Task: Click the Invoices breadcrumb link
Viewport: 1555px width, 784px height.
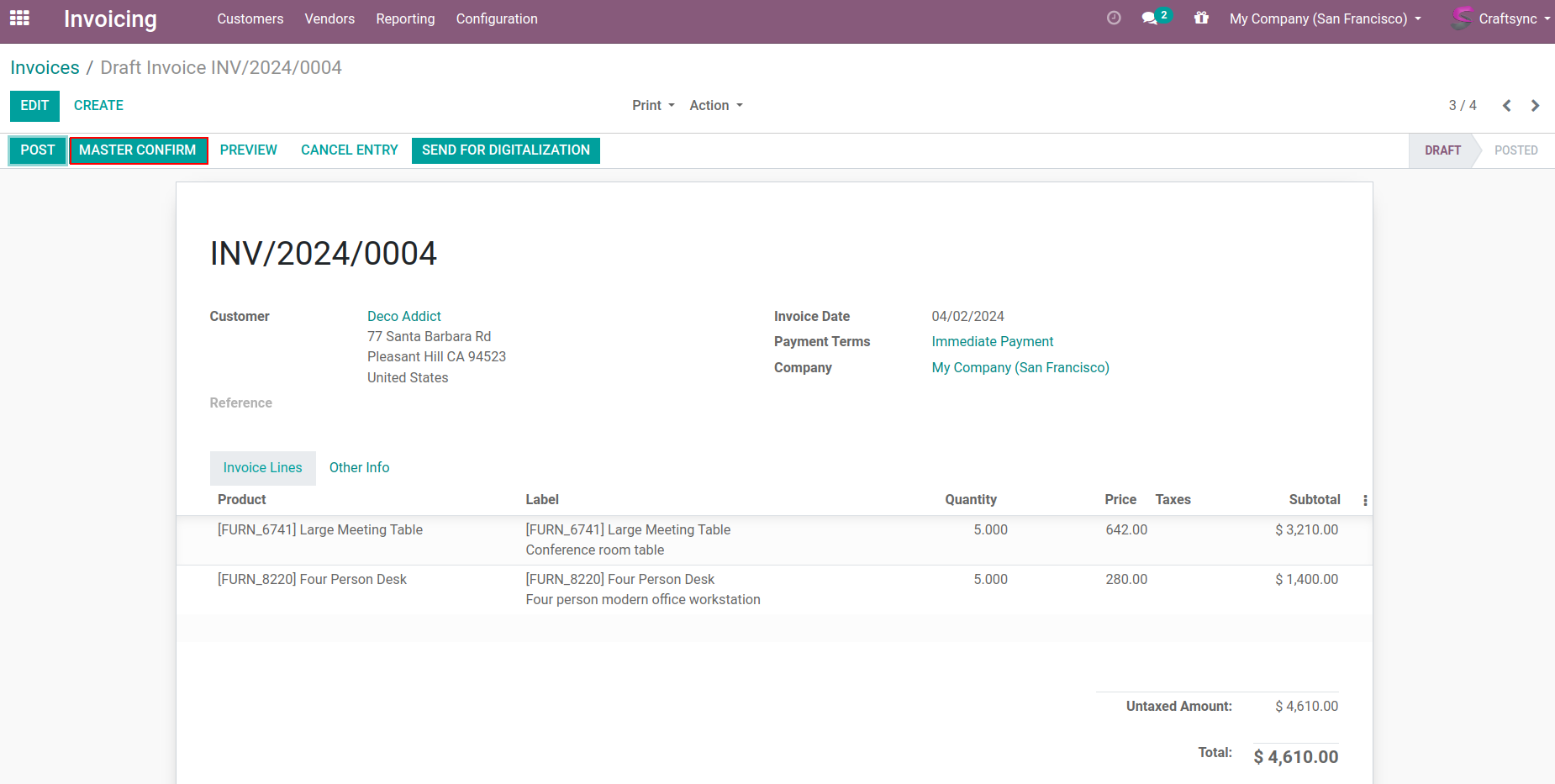Action: [45, 67]
